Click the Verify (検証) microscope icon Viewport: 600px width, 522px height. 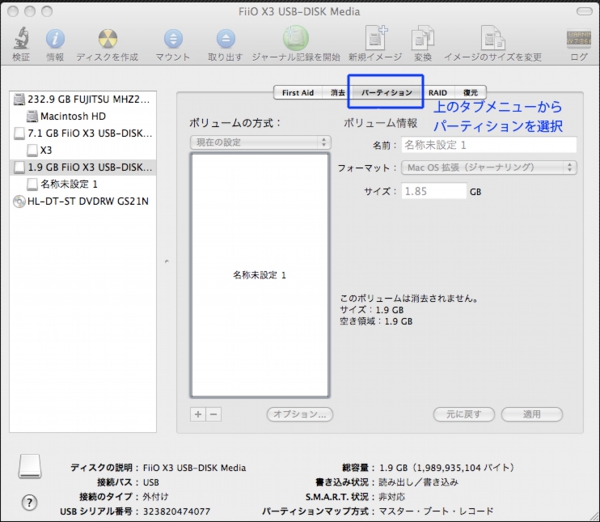click(x=20, y=39)
